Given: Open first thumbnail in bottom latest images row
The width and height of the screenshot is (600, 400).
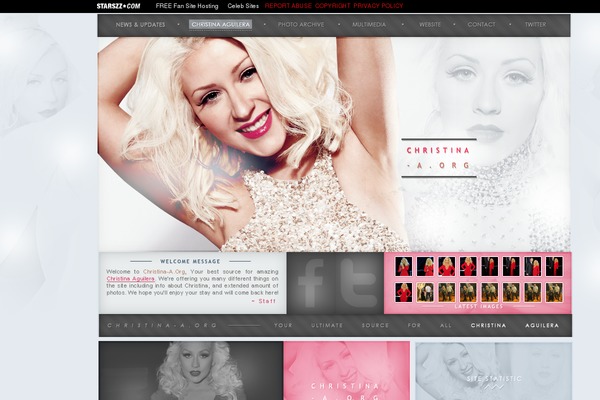Looking at the screenshot, I should point(404,292).
